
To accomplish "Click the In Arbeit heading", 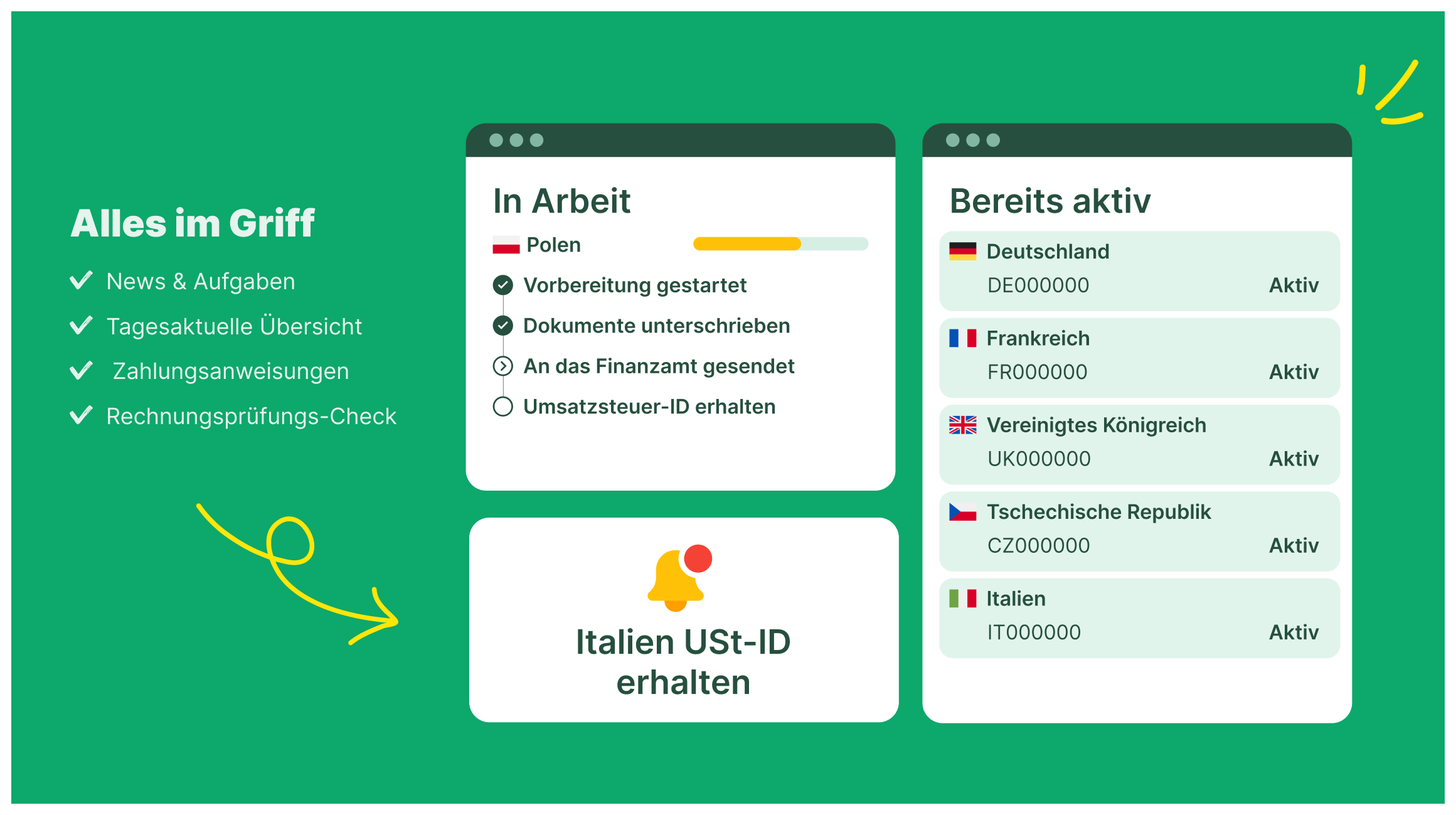I will pos(561,201).
